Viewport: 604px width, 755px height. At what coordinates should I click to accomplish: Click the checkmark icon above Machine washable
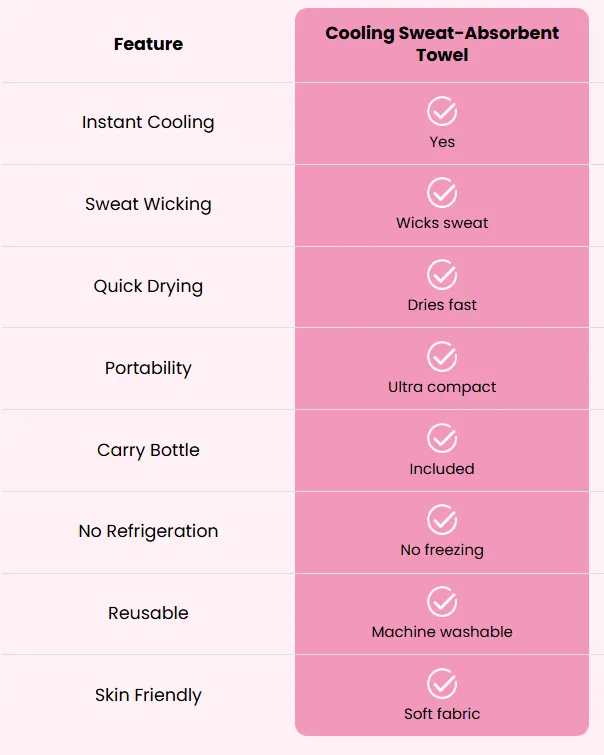pos(442,601)
